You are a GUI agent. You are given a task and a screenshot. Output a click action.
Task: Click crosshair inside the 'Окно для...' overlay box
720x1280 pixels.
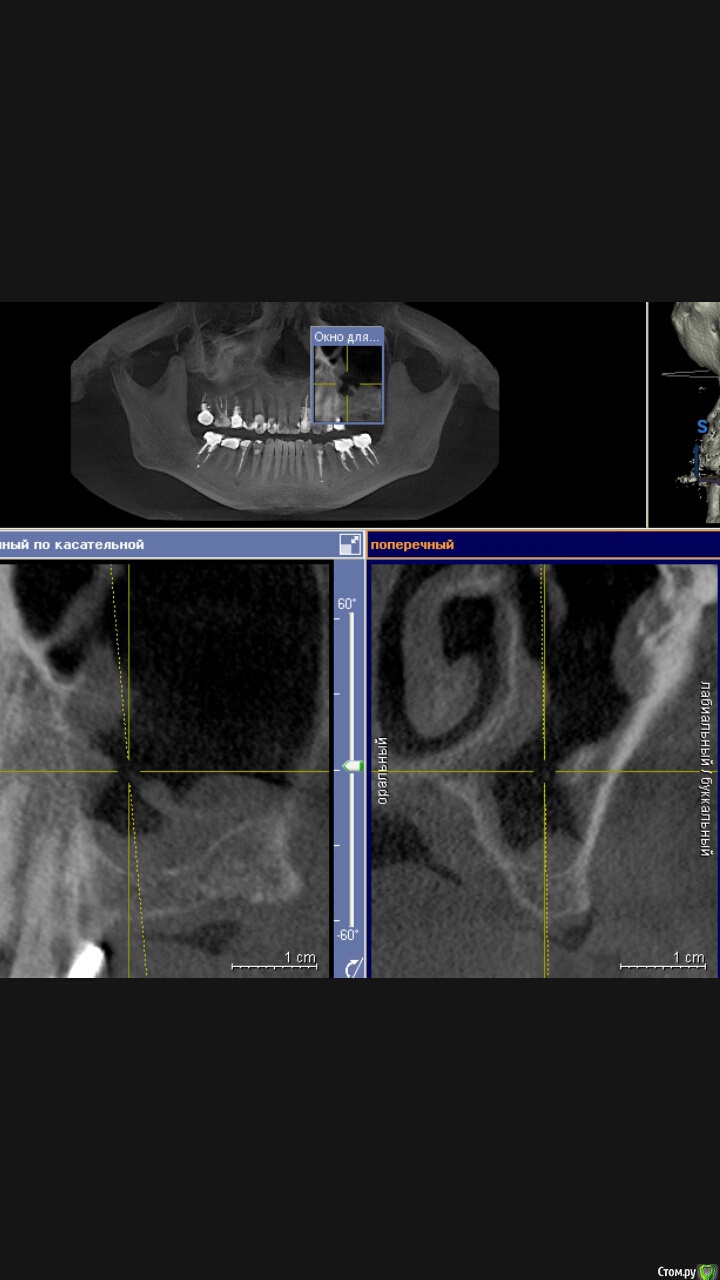point(347,383)
